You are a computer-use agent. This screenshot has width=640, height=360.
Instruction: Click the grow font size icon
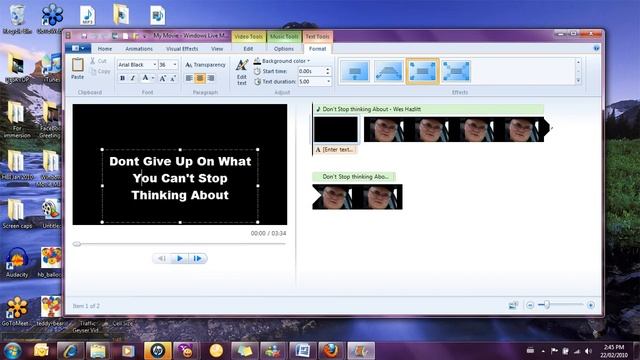pyautogui.click(x=163, y=78)
